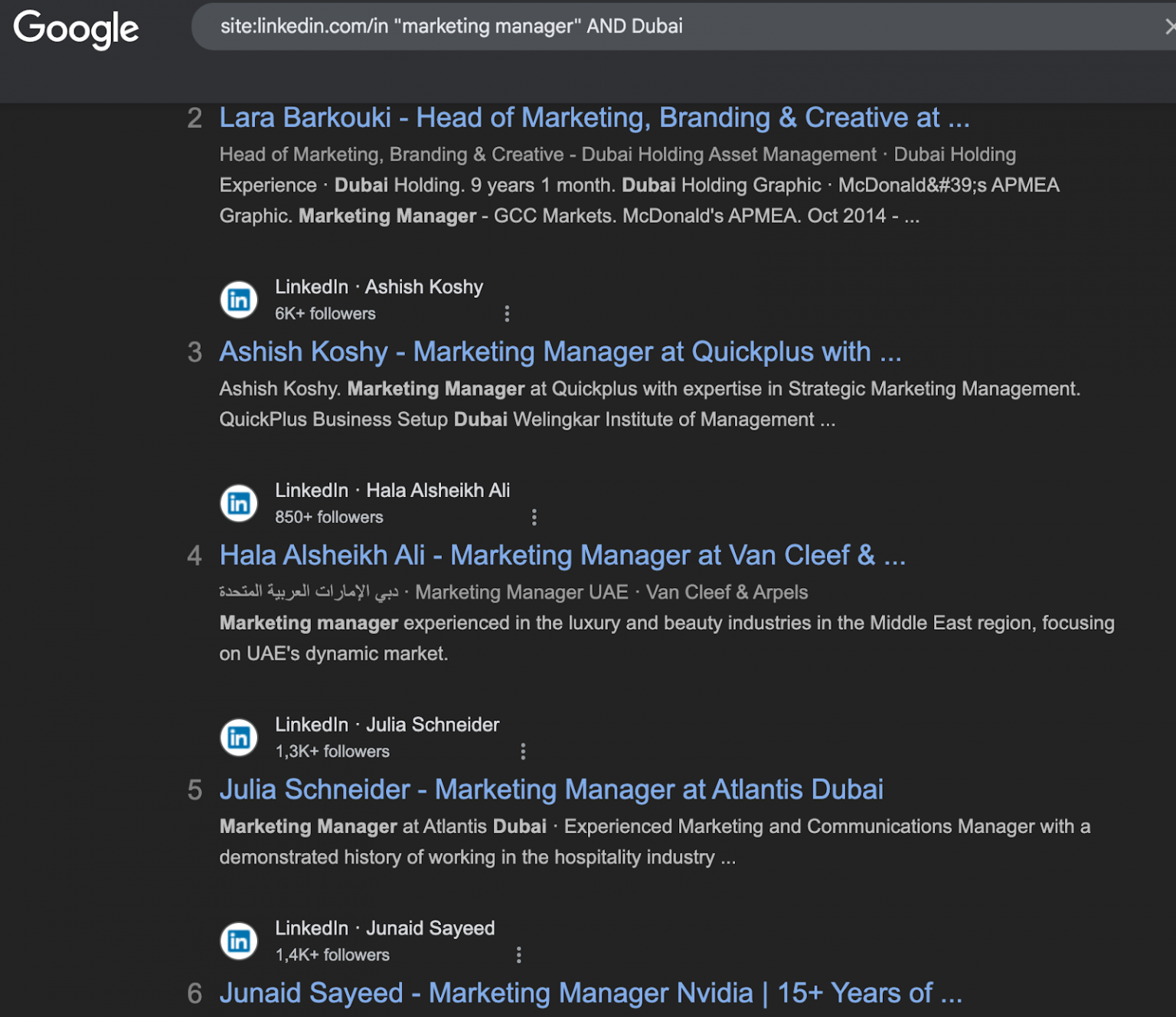Open the three-dot menu on Ashish Koshy's result

coord(508,313)
